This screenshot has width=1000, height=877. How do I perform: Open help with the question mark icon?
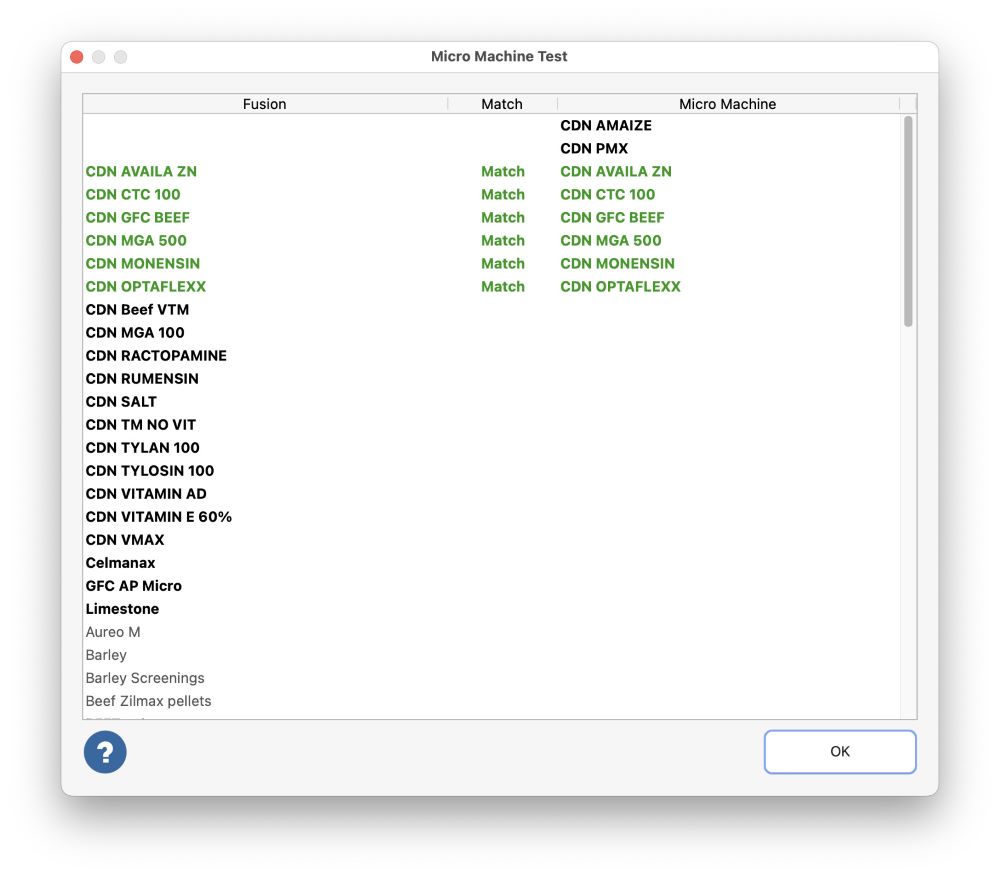pyautogui.click(x=105, y=752)
